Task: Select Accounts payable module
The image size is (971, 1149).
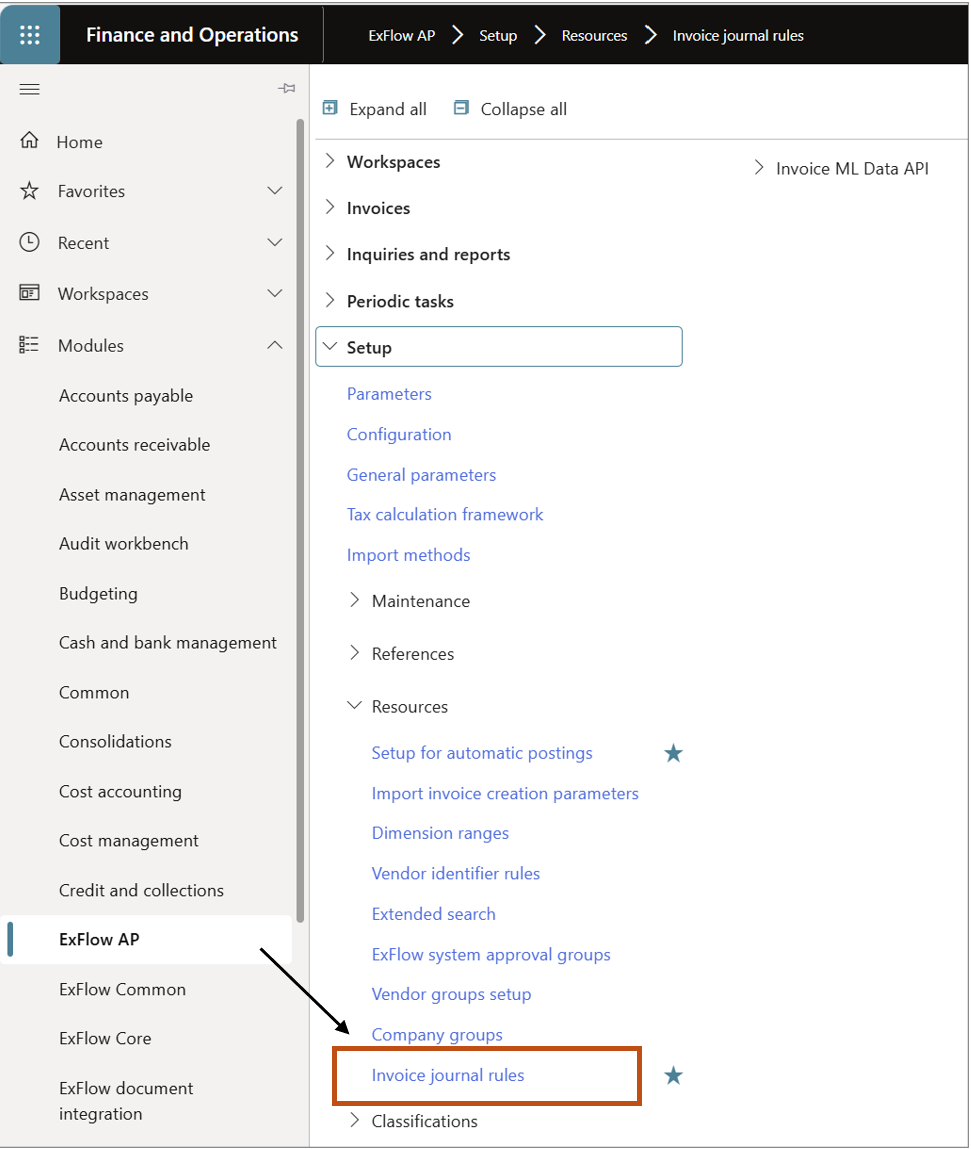Action: coord(126,396)
